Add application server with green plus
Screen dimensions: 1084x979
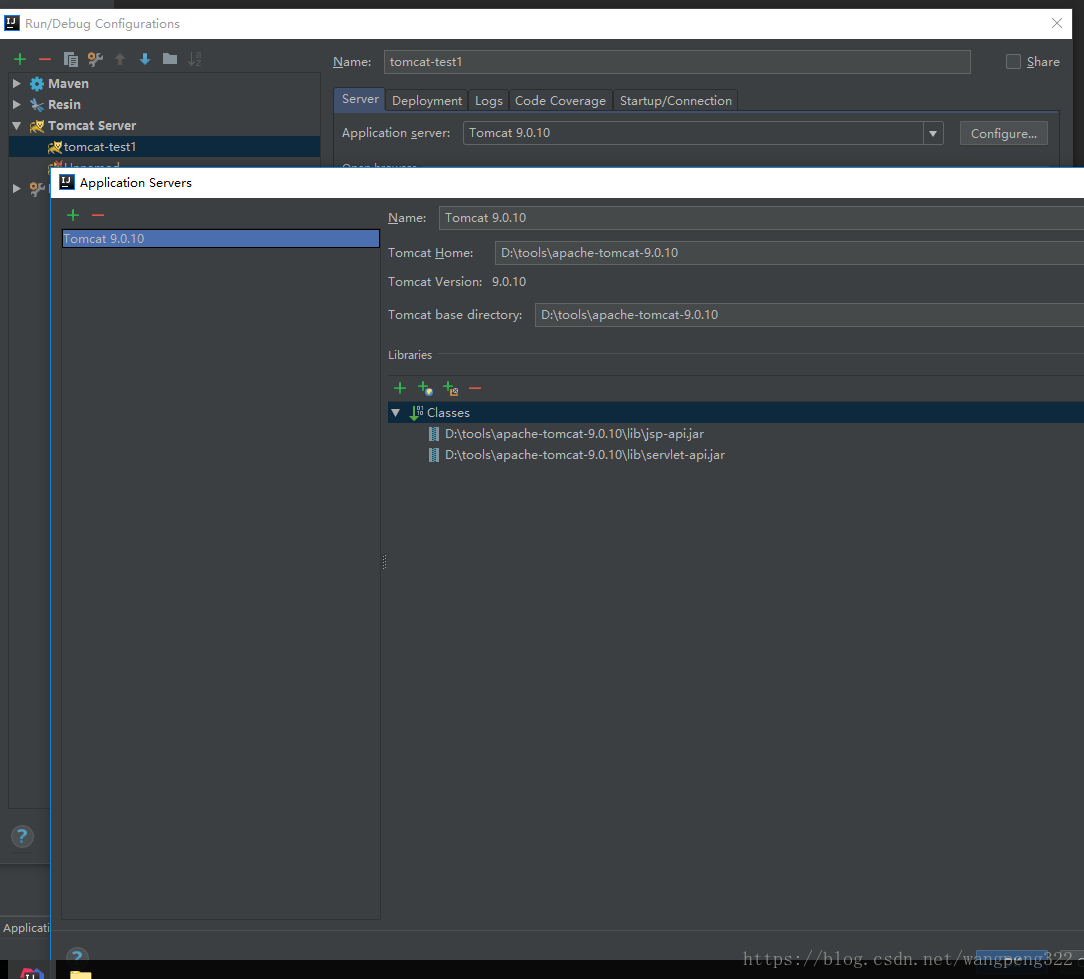tap(73, 215)
